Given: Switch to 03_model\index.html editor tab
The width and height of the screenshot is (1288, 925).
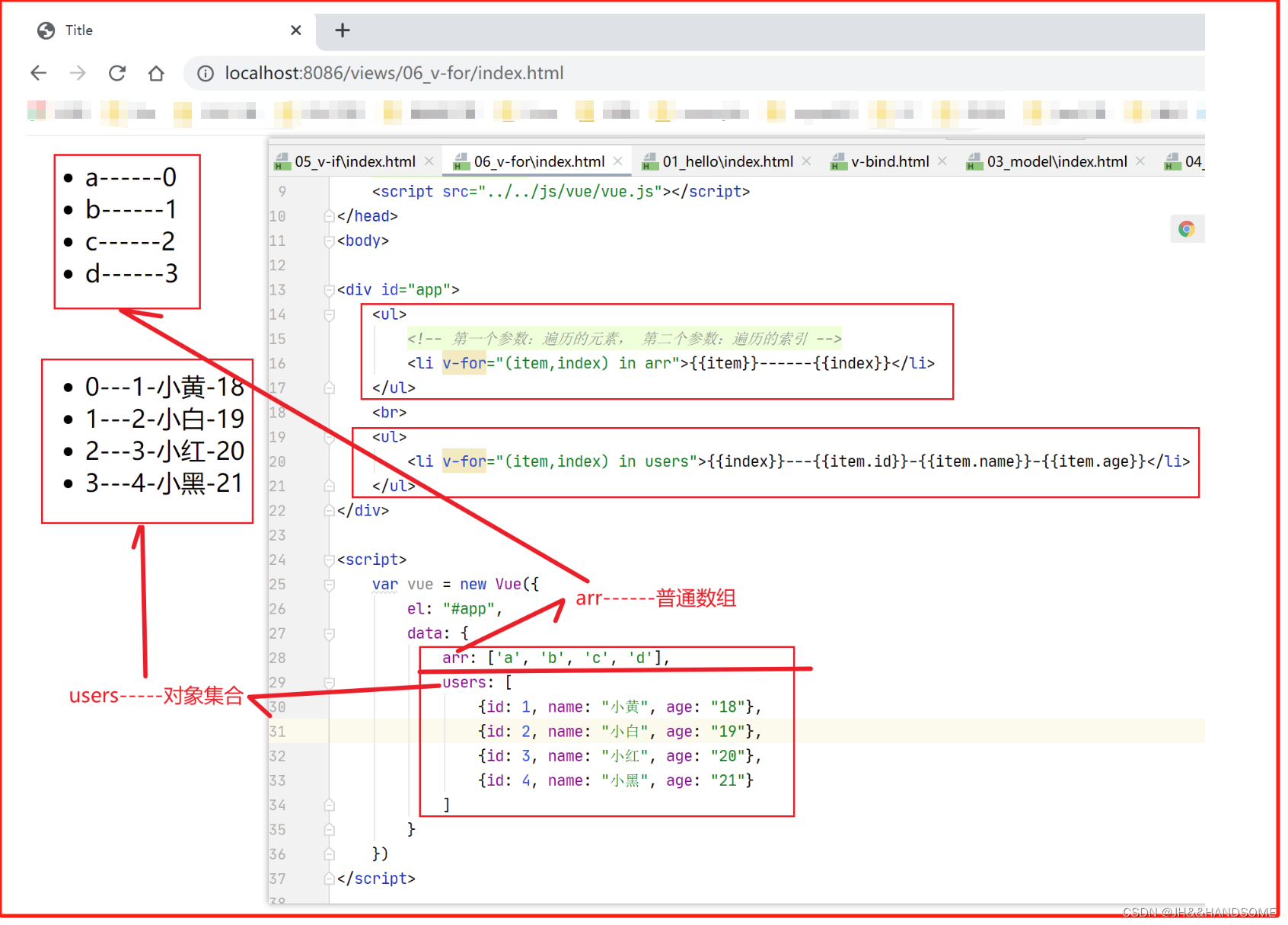Looking at the screenshot, I should point(1057,161).
